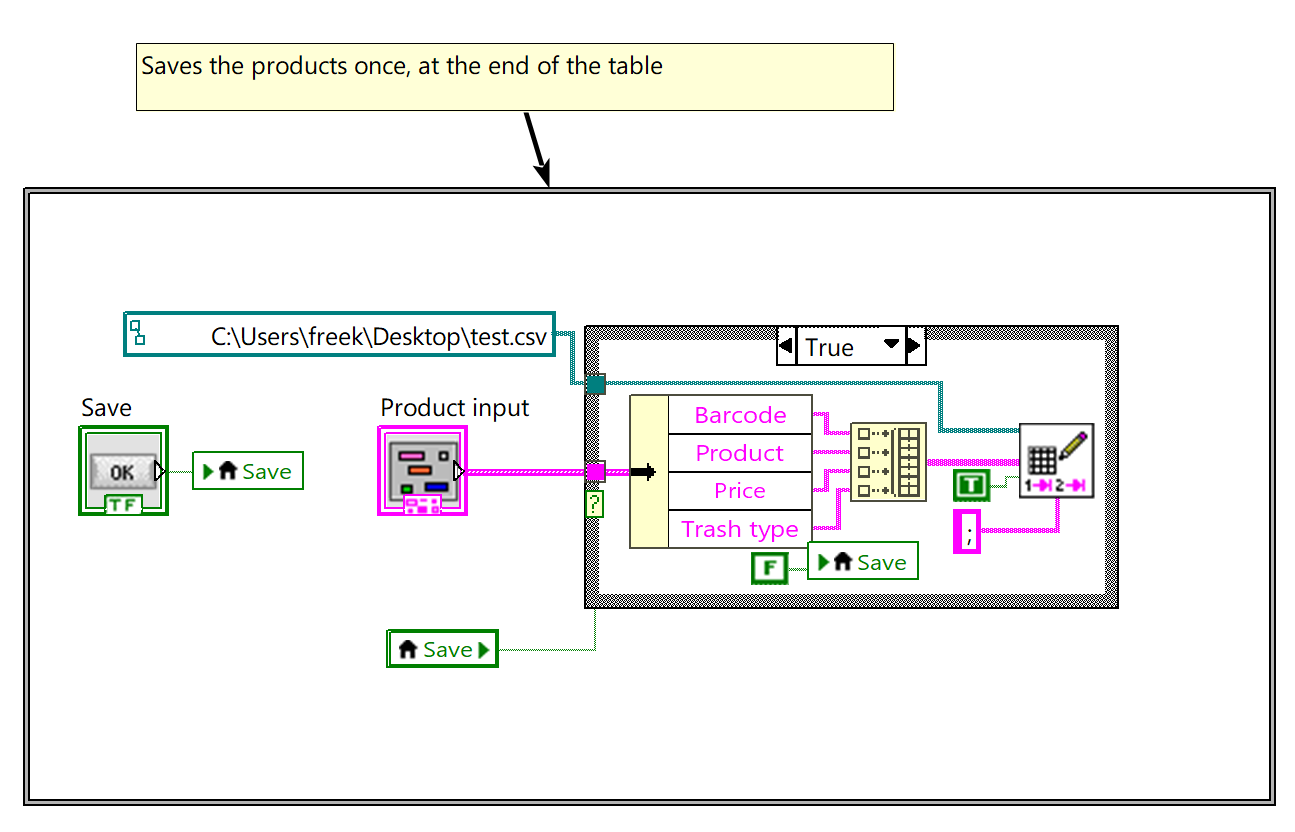Click the Build Array function node
The image size is (1295, 832).
(x=888, y=461)
